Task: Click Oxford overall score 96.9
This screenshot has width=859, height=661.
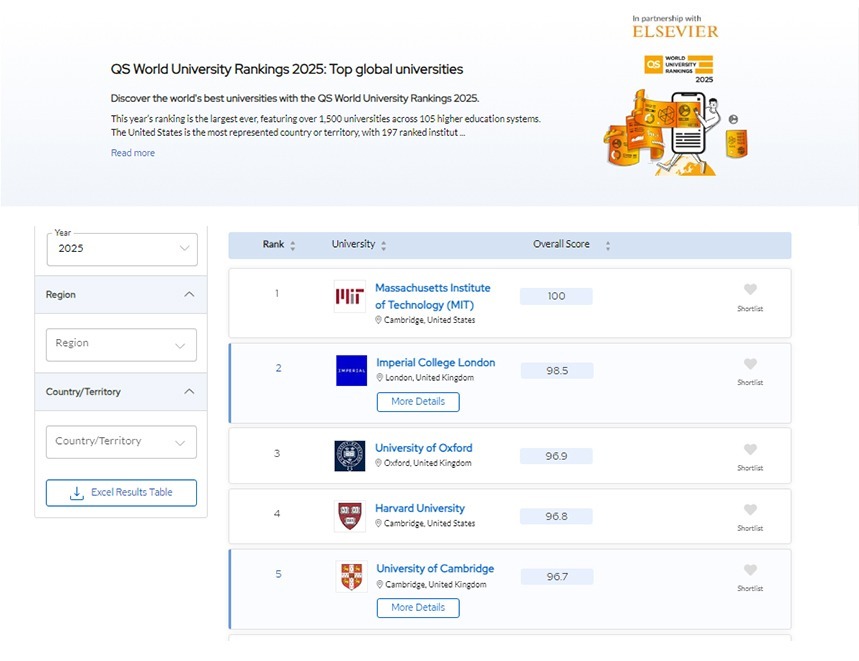Action: [x=556, y=456]
